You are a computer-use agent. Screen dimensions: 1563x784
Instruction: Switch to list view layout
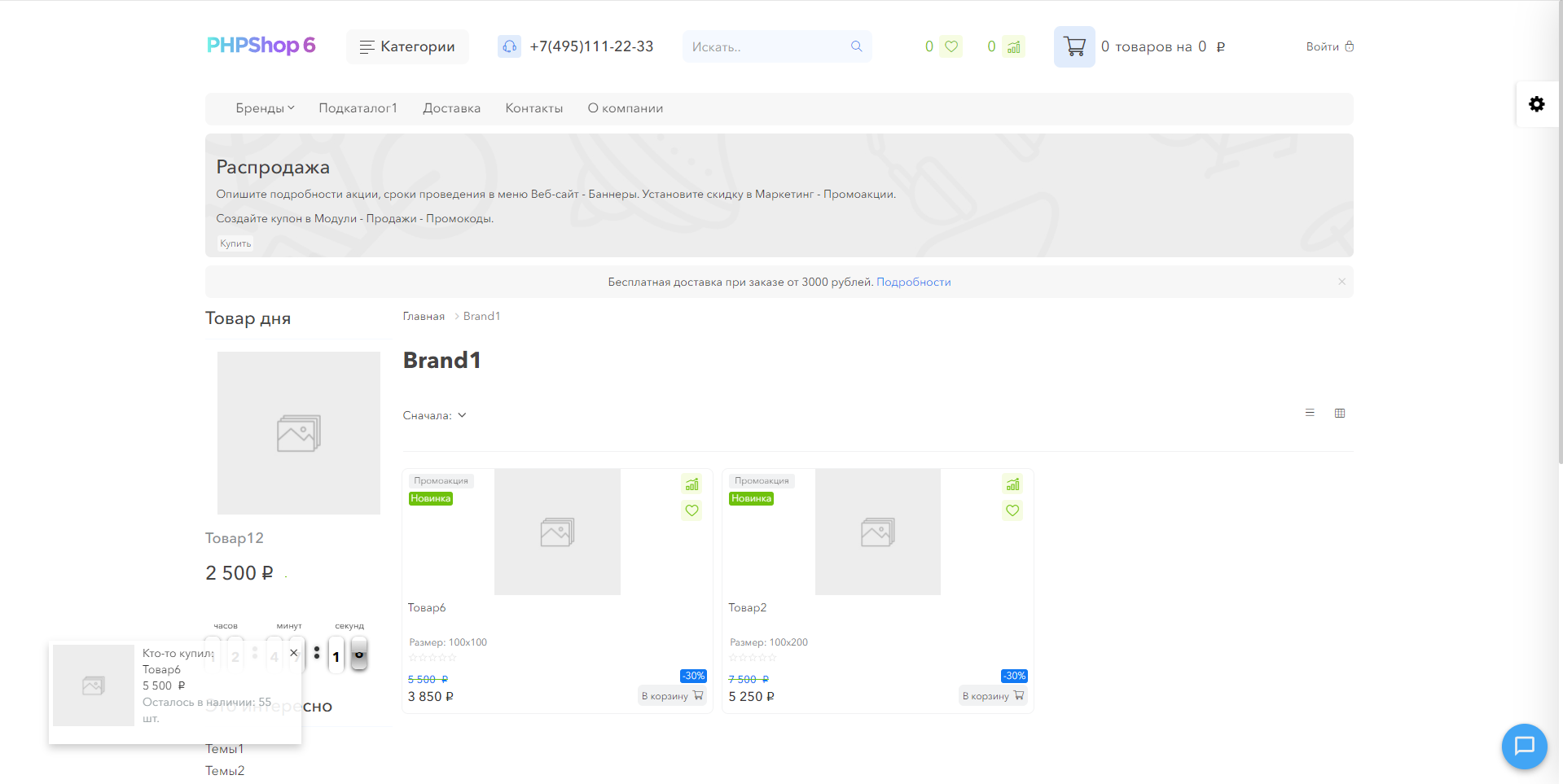(1310, 413)
